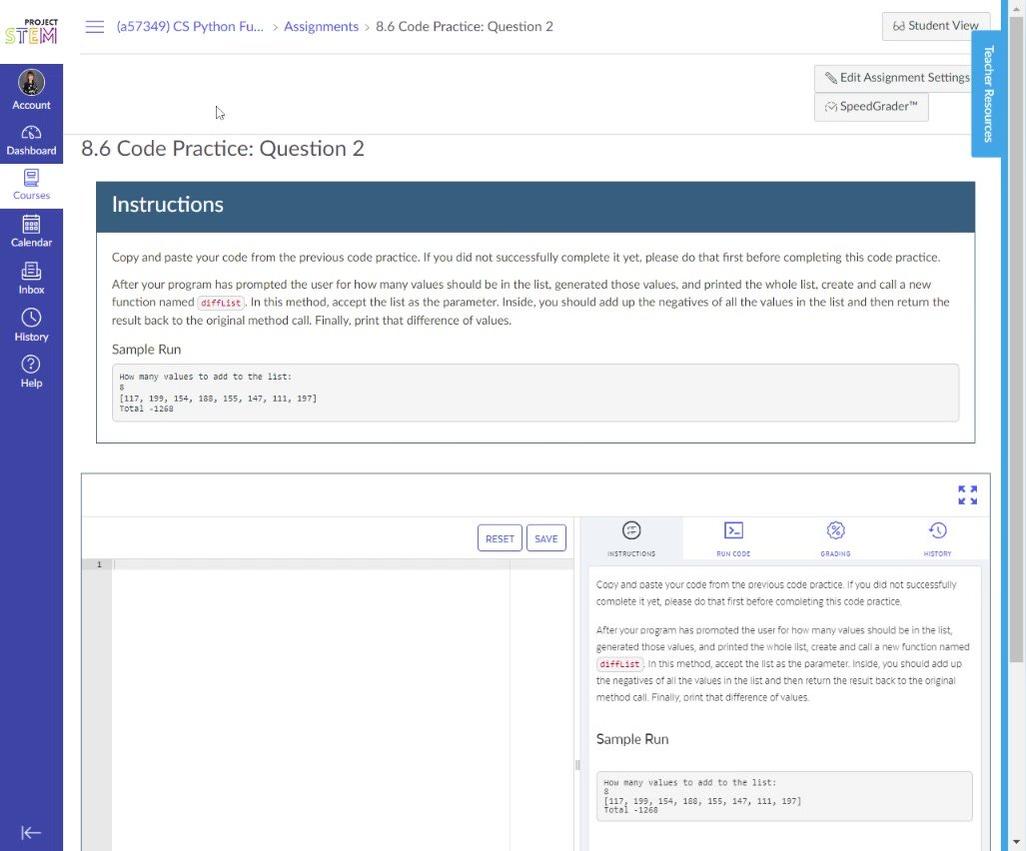Select the Instructions tab in editor
This screenshot has height=851, width=1026.
[631, 538]
